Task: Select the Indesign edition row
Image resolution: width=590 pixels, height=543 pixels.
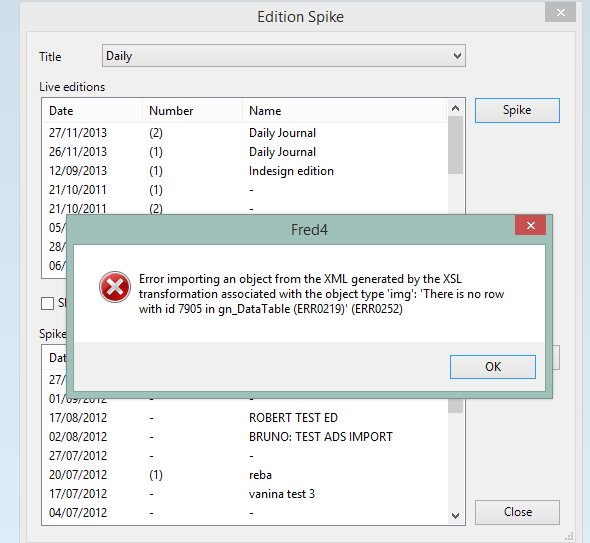Action: click(245, 171)
